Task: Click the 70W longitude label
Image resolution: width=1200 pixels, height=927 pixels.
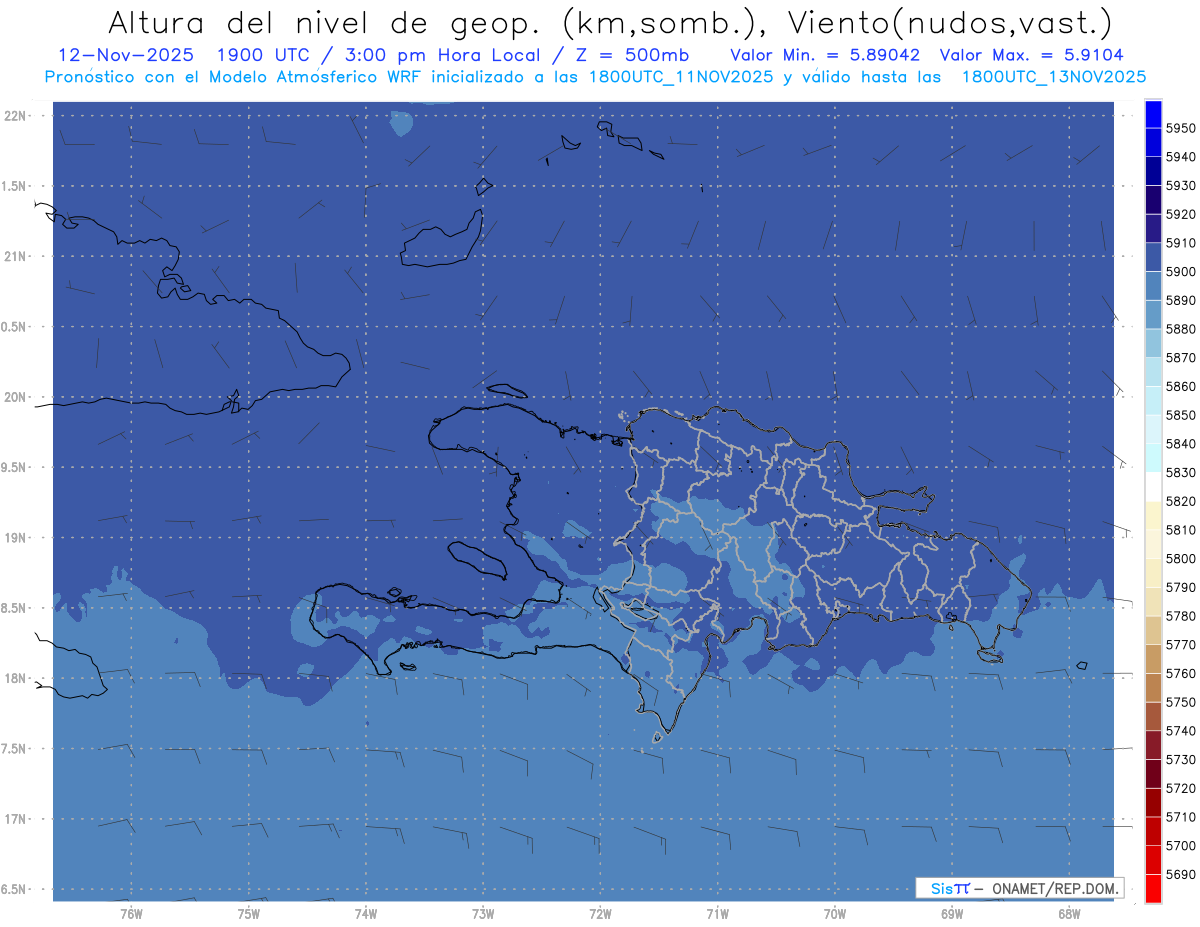Action: 835,914
